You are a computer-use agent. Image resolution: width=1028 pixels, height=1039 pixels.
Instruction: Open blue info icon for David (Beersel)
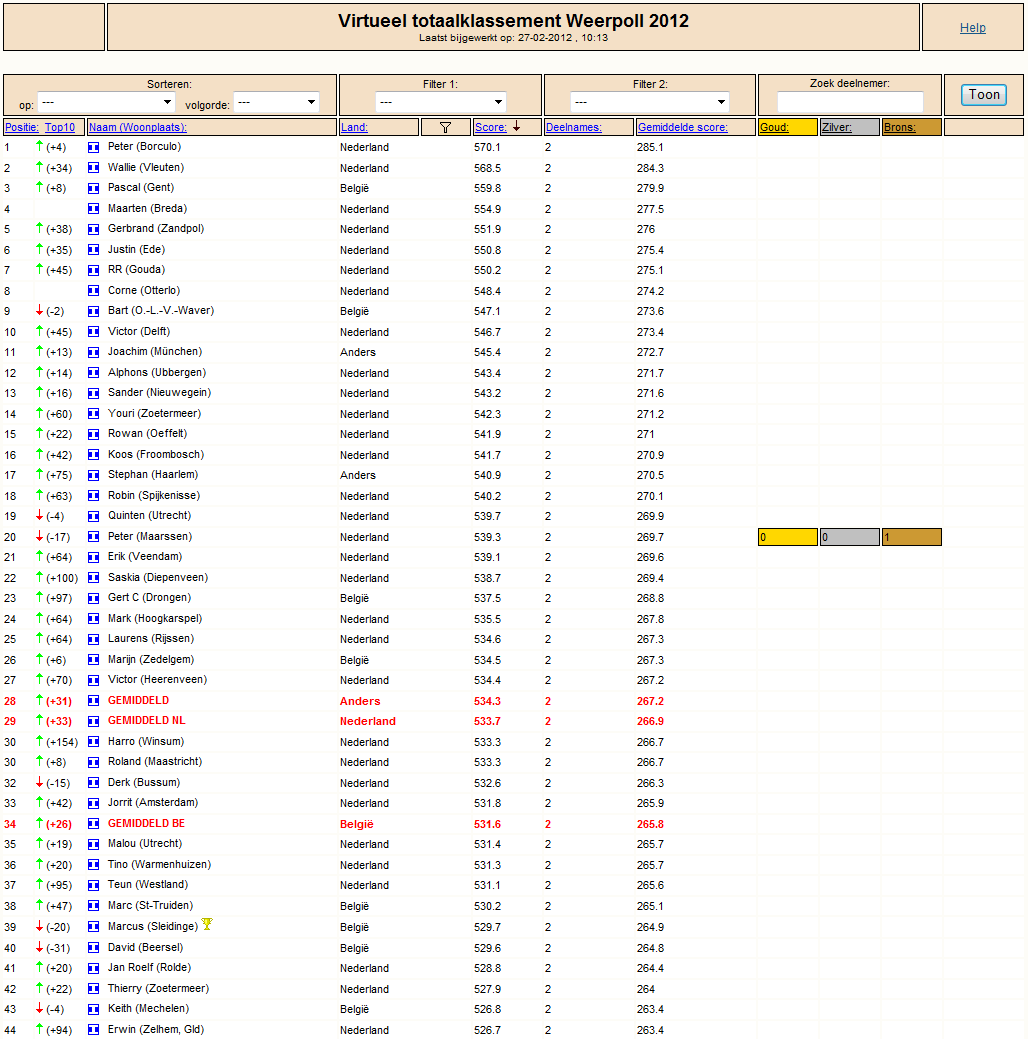(93, 948)
